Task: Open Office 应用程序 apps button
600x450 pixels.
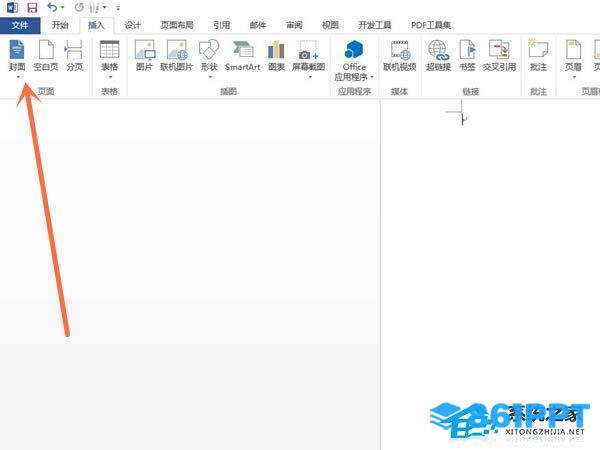Action: pos(354,60)
